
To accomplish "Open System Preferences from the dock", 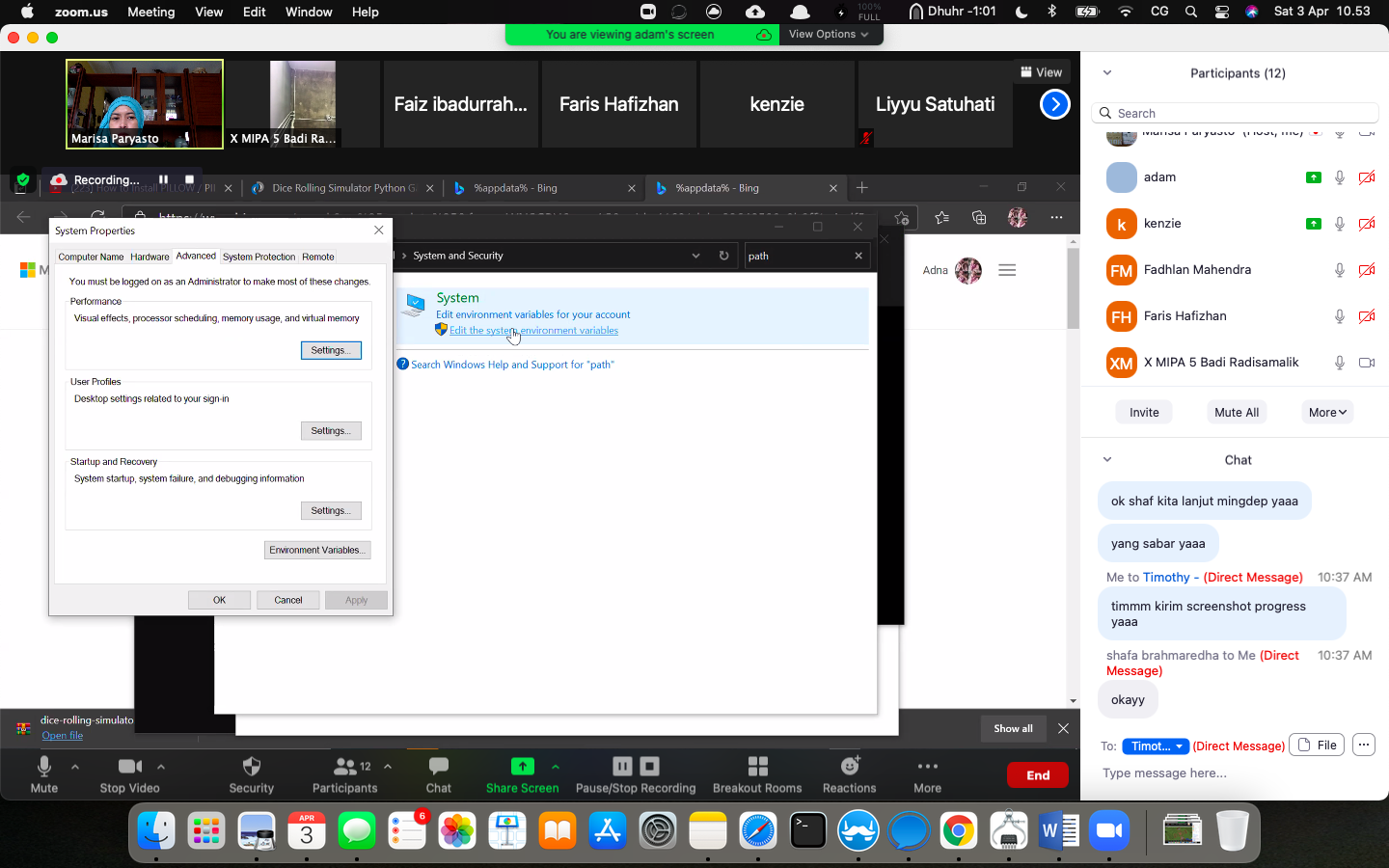I will pos(658,831).
